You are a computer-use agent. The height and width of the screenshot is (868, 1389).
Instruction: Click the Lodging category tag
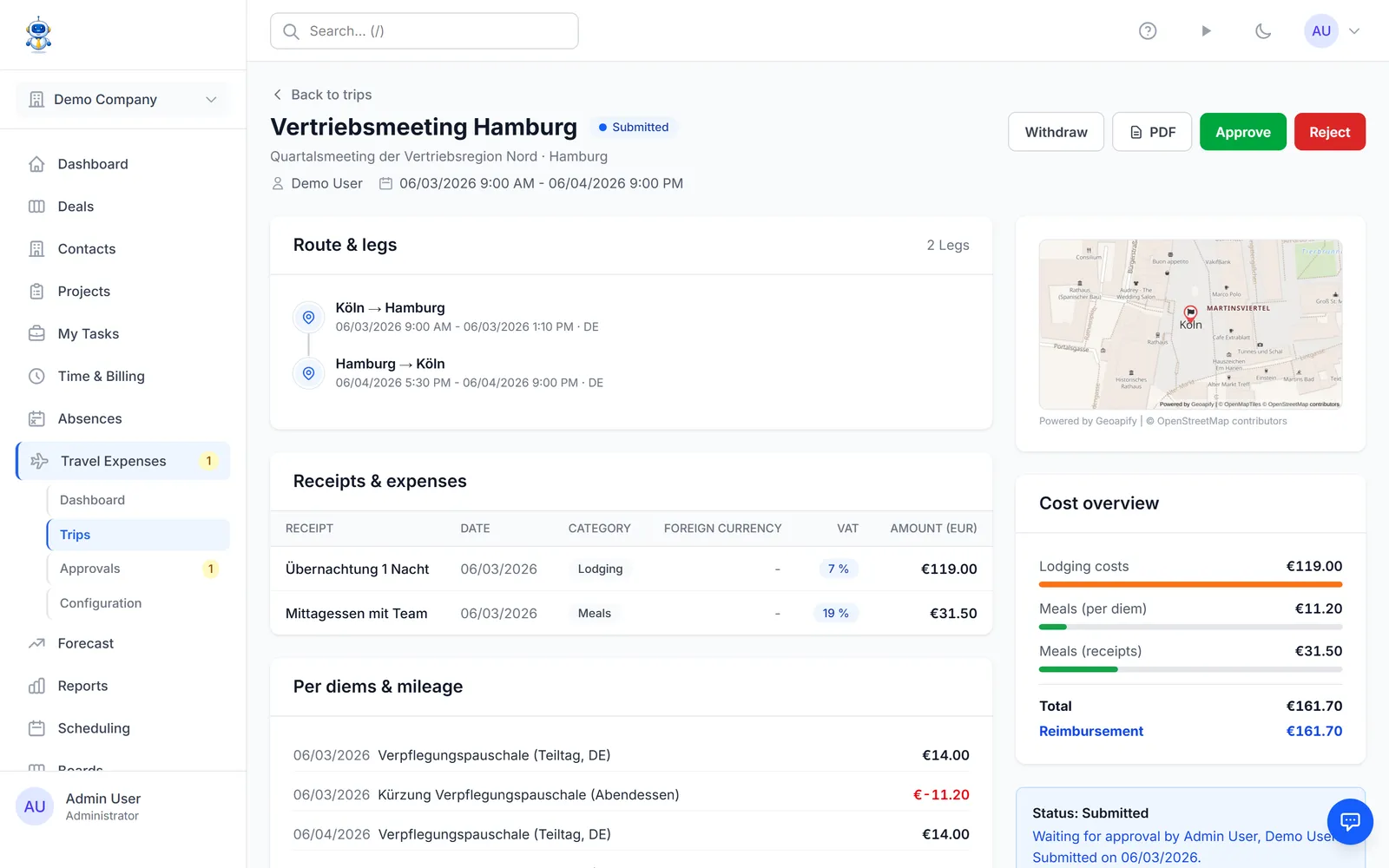(x=600, y=569)
